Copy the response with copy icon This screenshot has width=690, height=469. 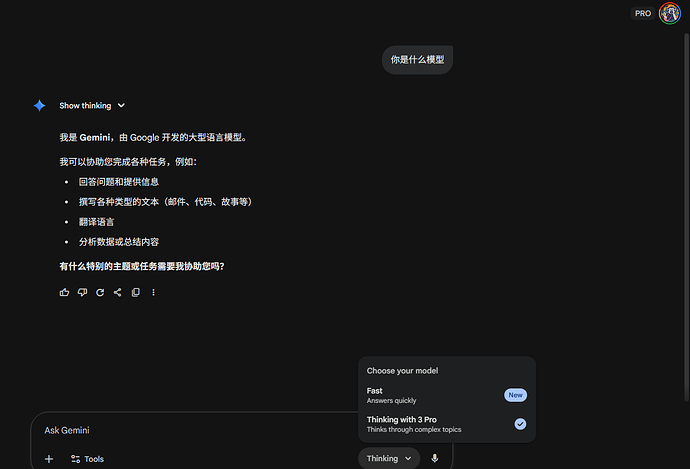tap(136, 292)
